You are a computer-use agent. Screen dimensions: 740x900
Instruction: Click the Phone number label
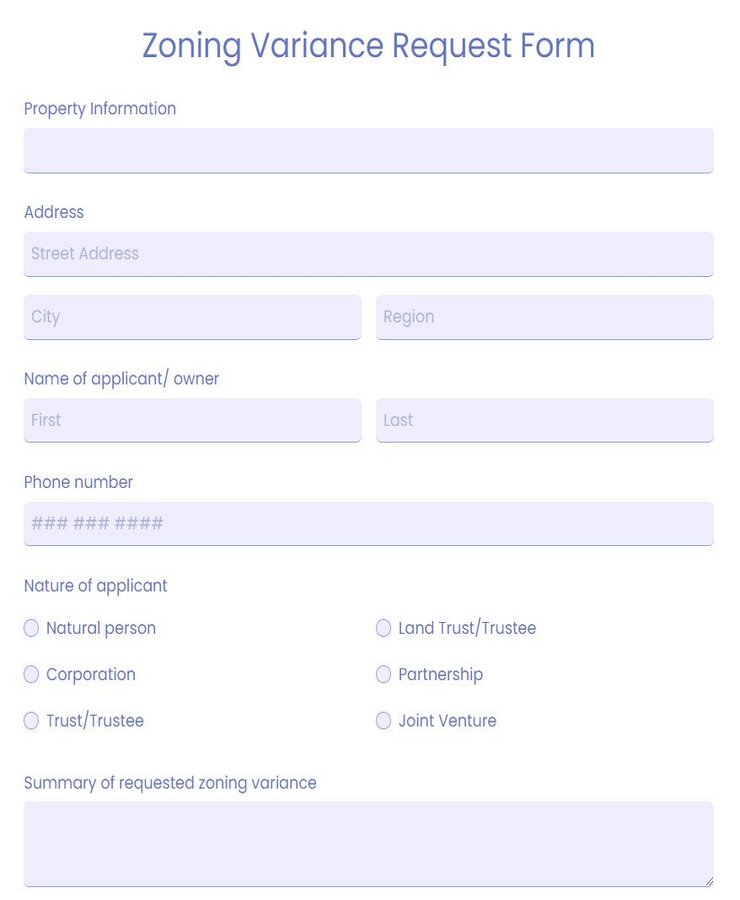point(78,482)
